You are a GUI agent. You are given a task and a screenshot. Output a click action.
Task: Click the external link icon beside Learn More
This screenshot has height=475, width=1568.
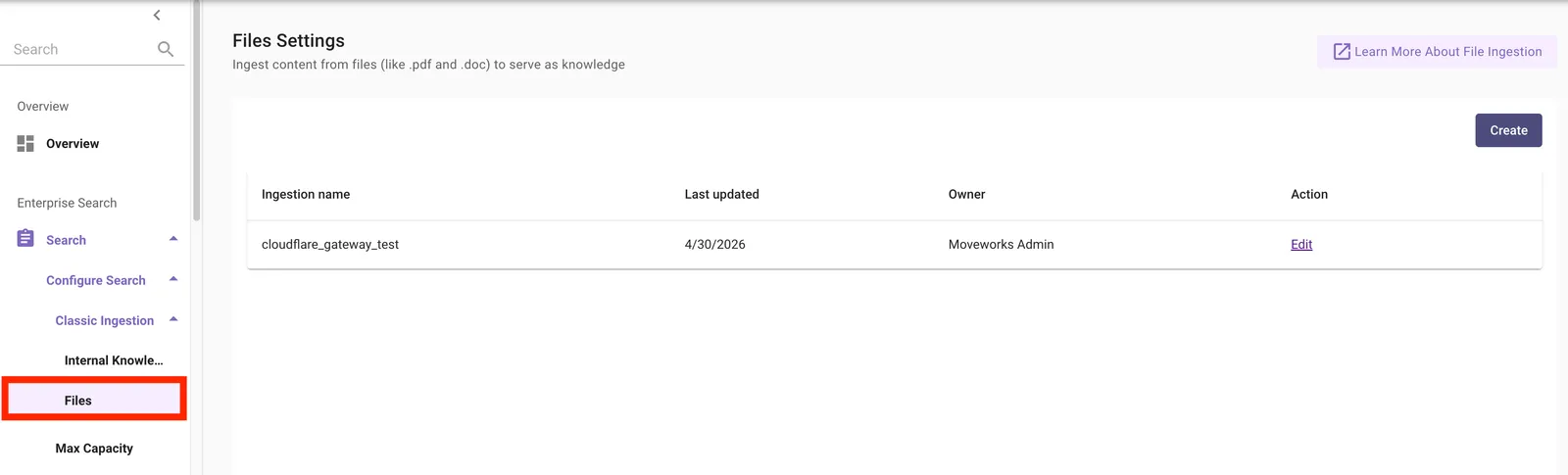(x=1342, y=52)
